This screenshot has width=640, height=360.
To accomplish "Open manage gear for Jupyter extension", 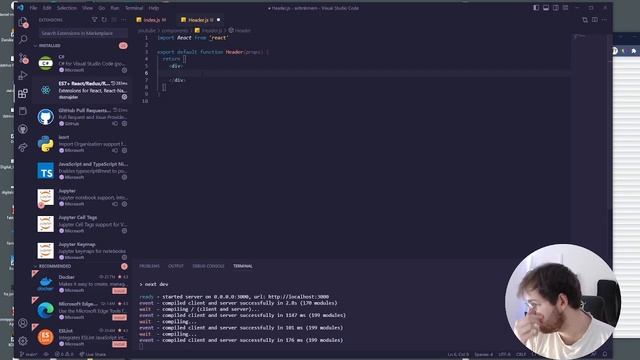I will 124,204.
